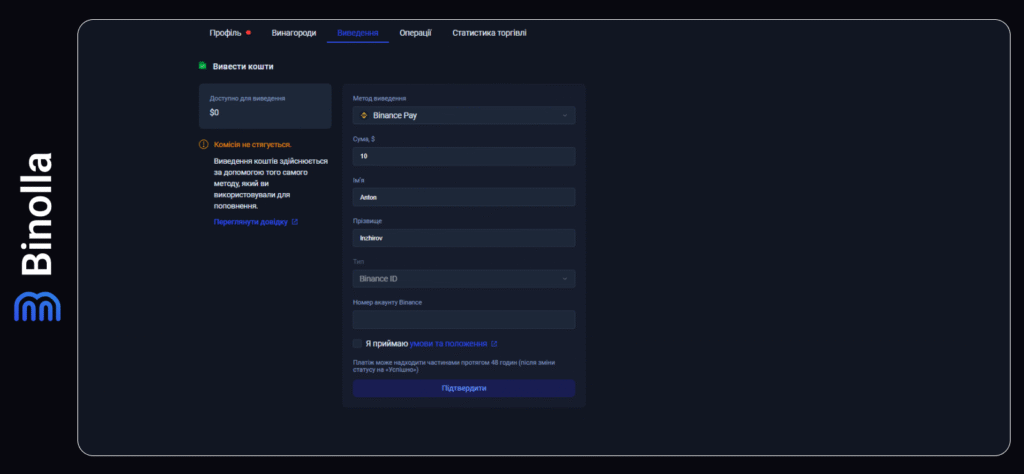Click the green wallet icon beside Вивести кошти
The image size is (1024, 474).
203,66
